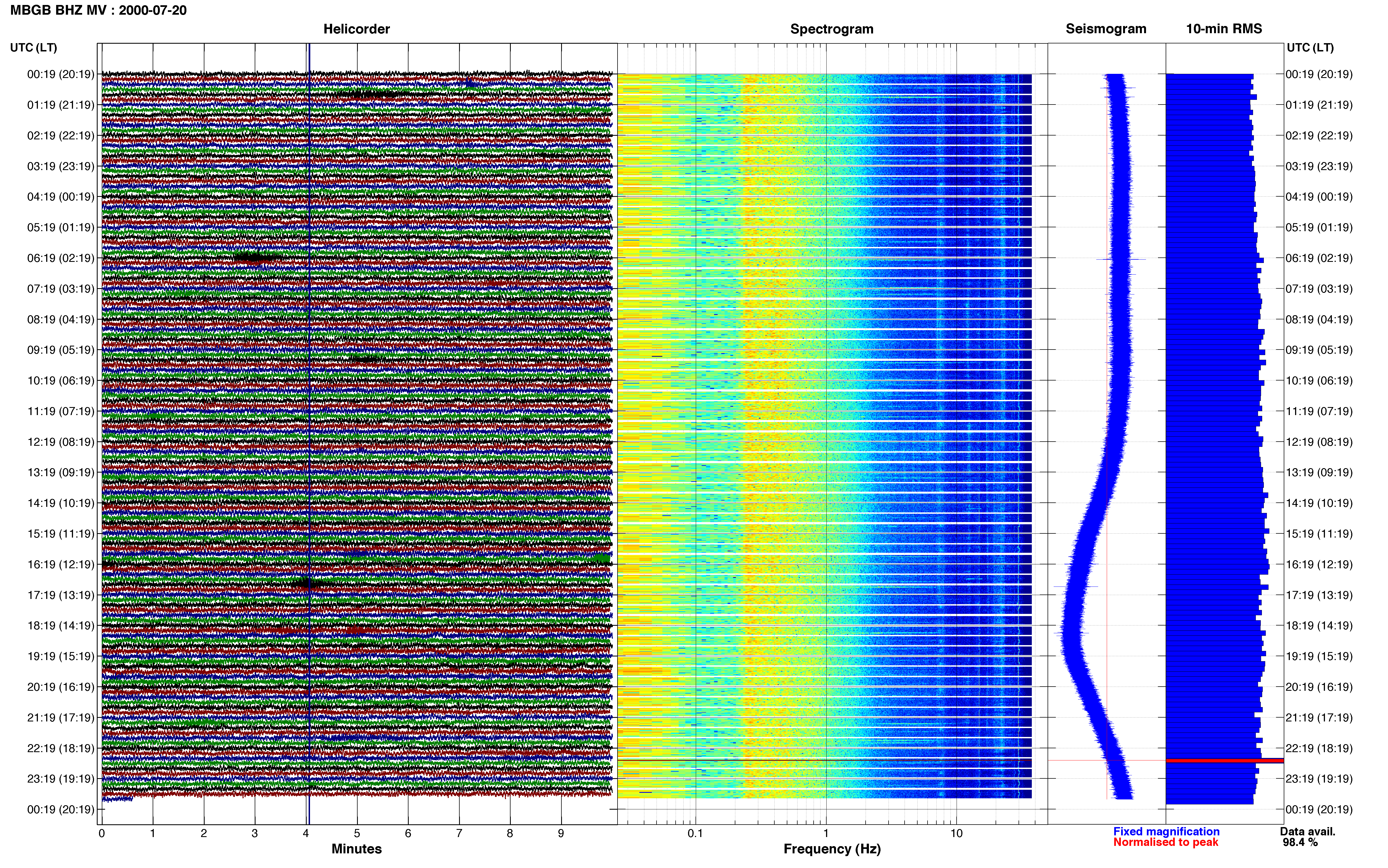Click left time label 17:19 (13:19)
The image size is (1388, 868).
pos(60,595)
